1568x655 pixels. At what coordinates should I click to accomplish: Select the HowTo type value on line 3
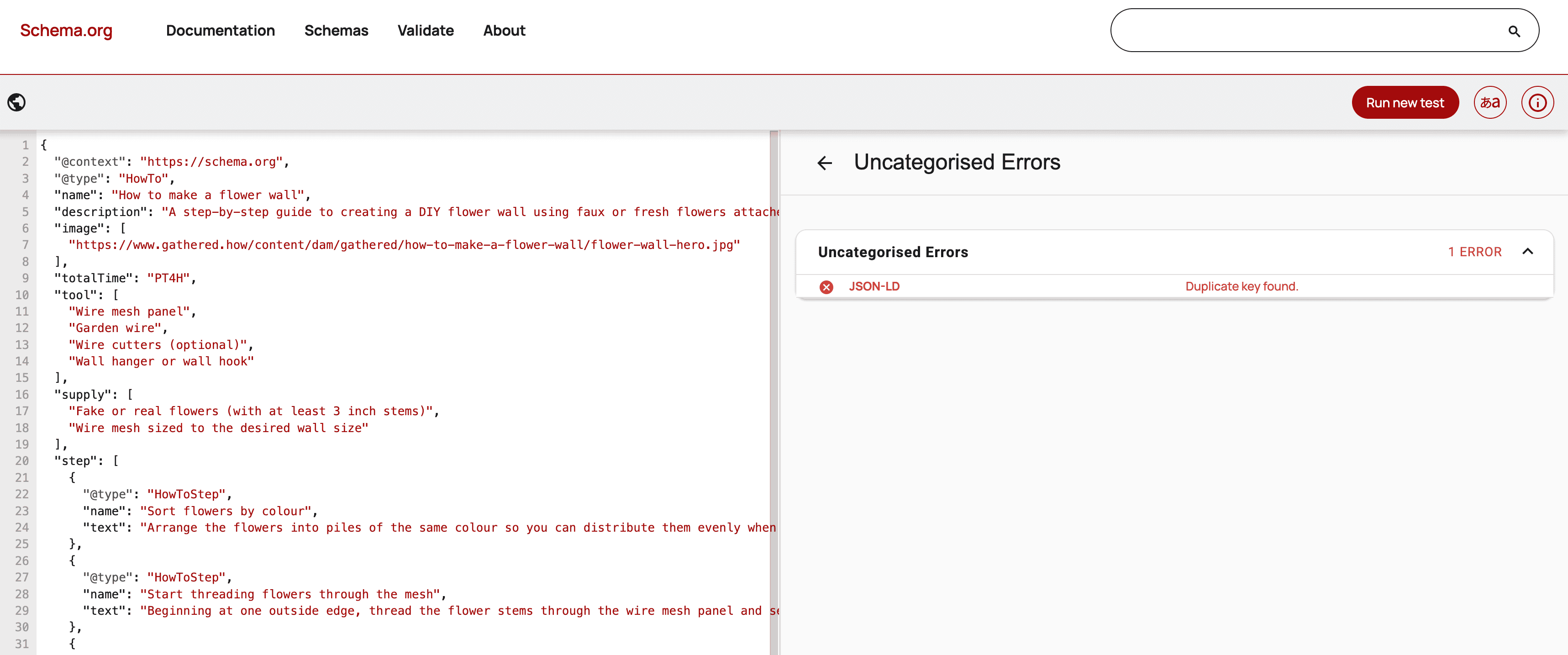click(144, 178)
